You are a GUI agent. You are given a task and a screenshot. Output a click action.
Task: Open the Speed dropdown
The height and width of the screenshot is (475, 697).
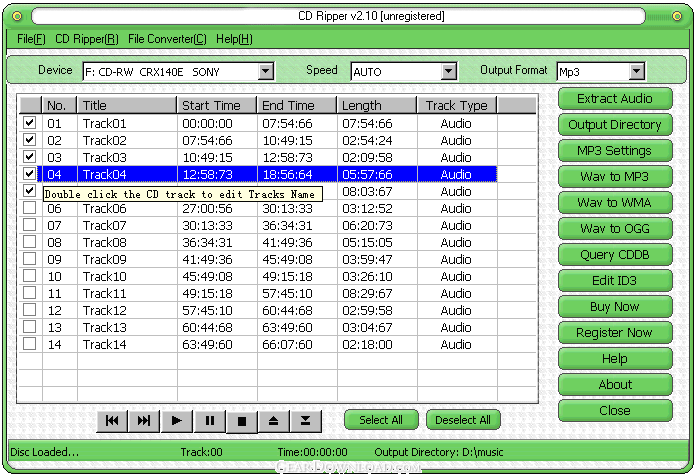click(x=449, y=71)
